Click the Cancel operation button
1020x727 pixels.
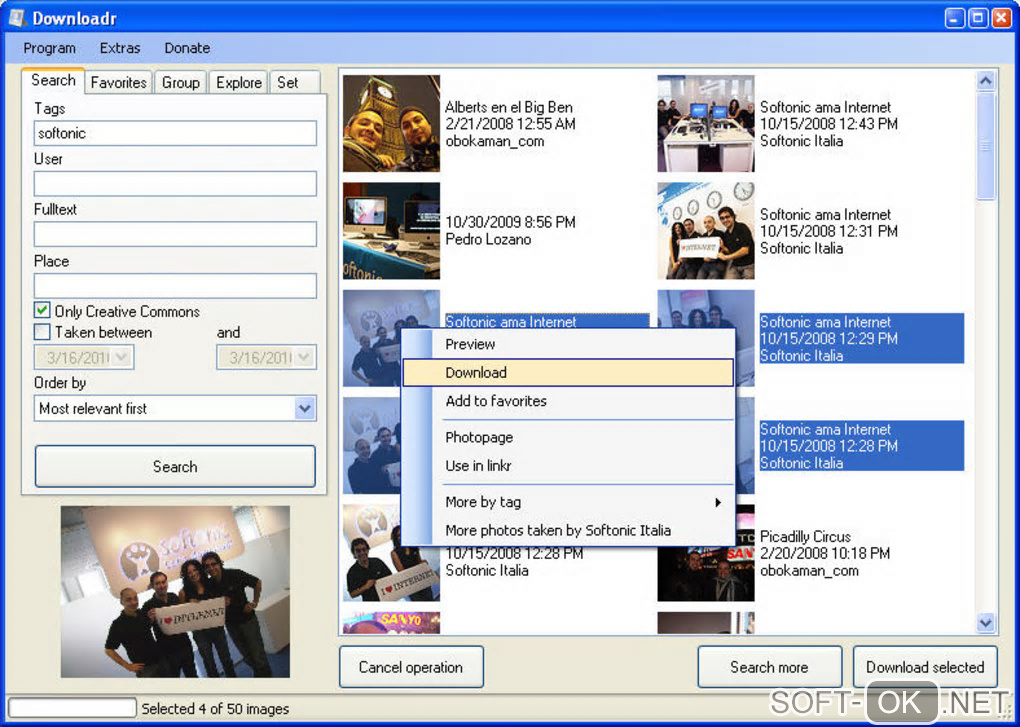(x=411, y=667)
